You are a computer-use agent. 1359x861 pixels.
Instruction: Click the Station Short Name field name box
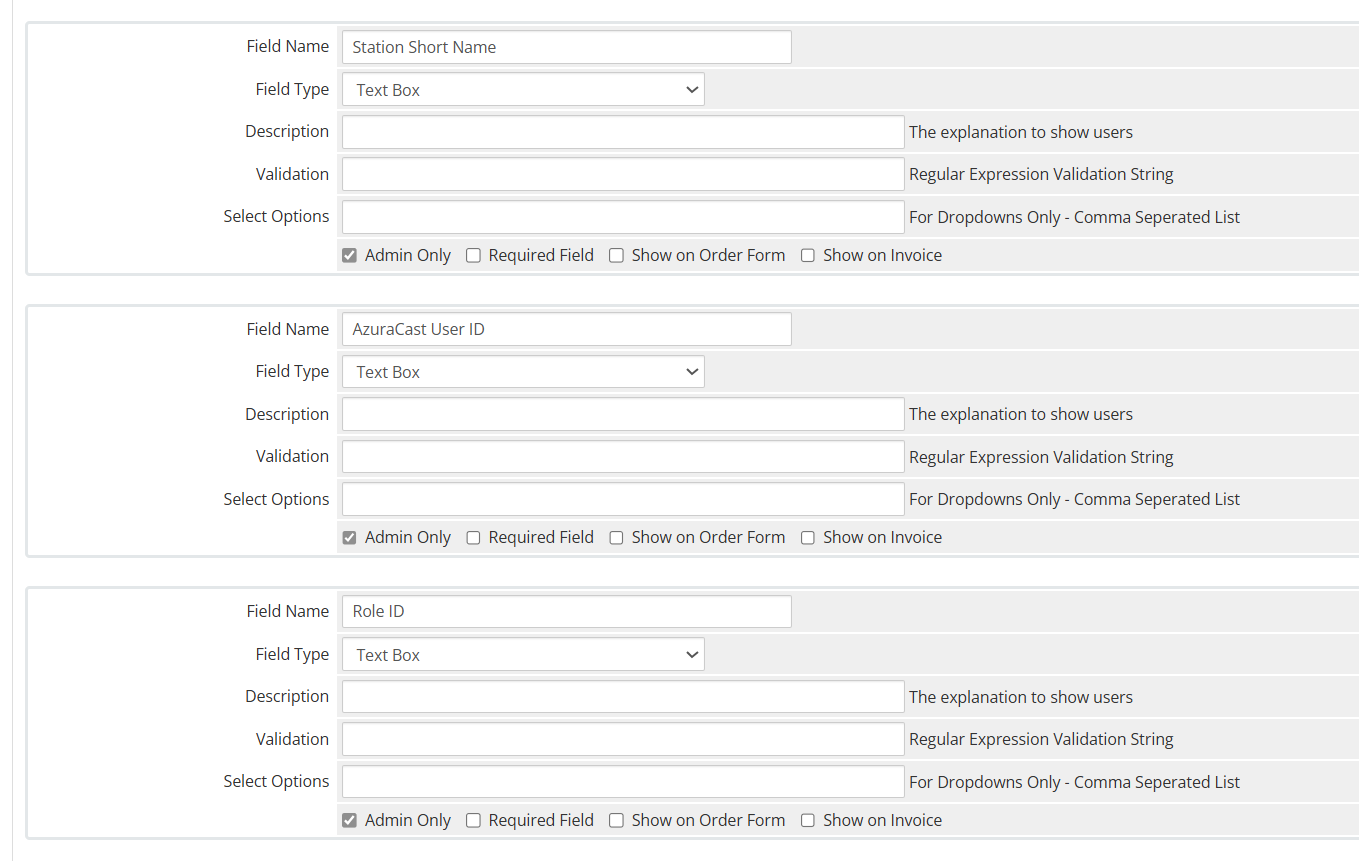566,47
